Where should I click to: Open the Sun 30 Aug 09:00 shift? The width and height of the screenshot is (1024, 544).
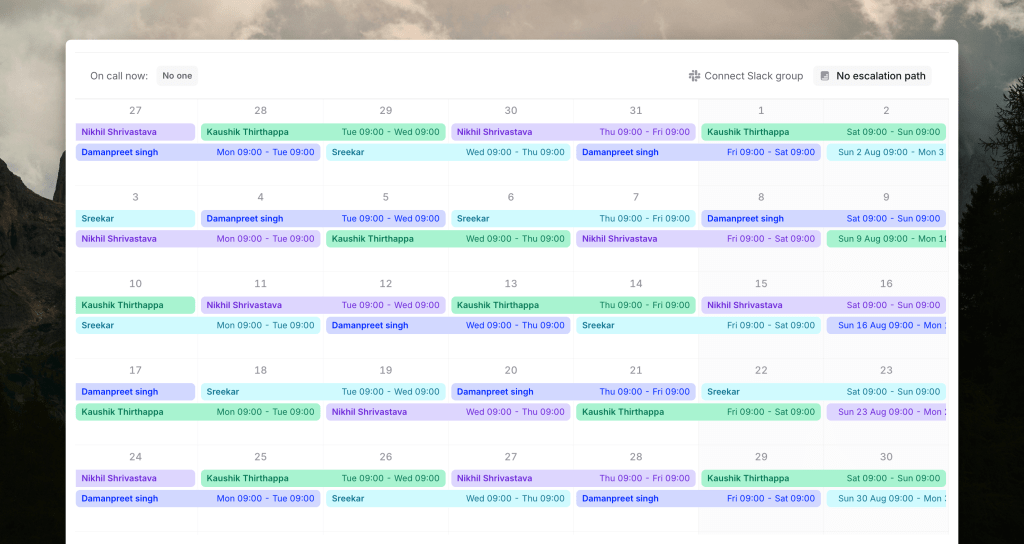pyautogui.click(x=886, y=498)
